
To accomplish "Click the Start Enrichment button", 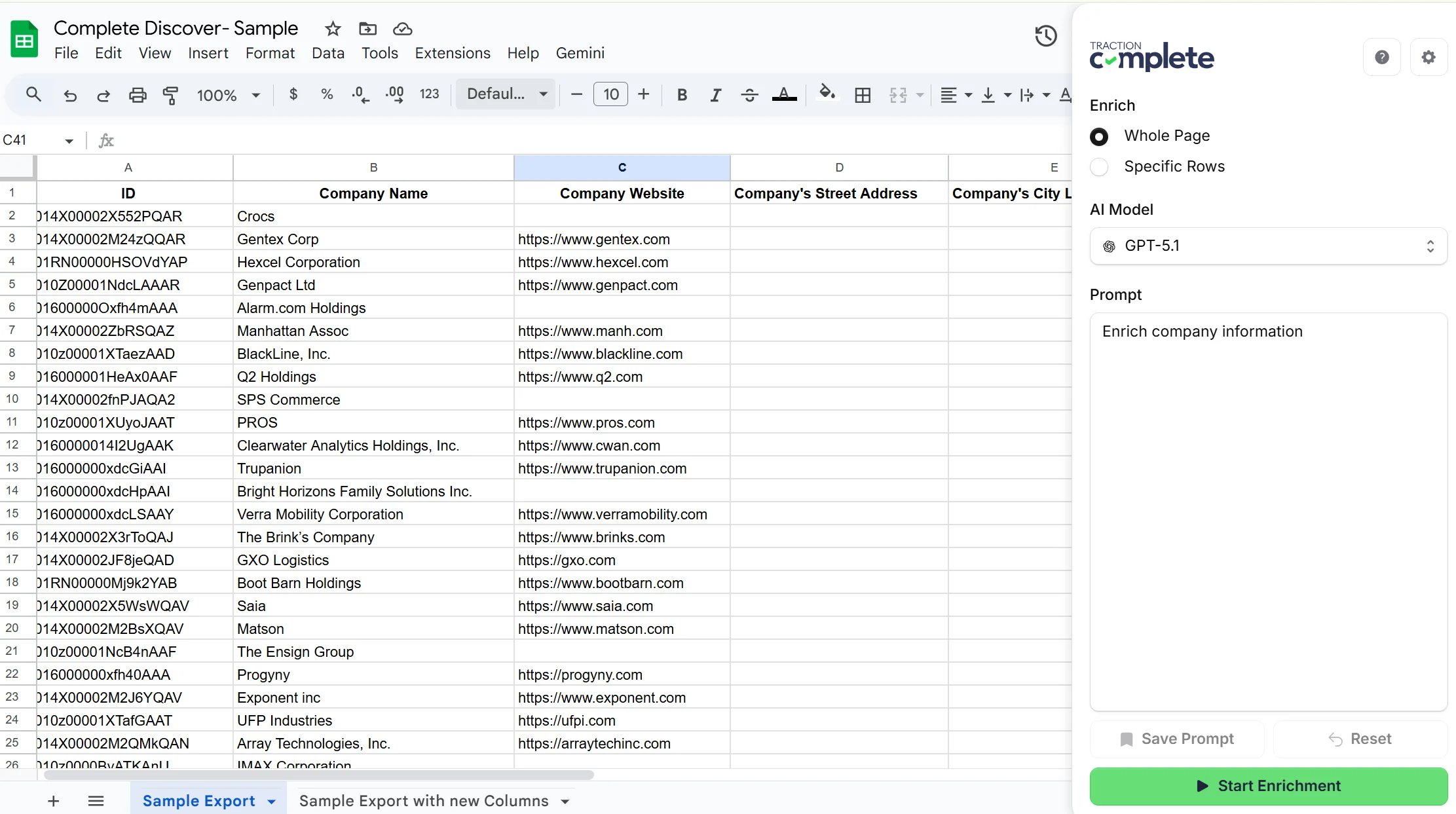I will [1268, 786].
